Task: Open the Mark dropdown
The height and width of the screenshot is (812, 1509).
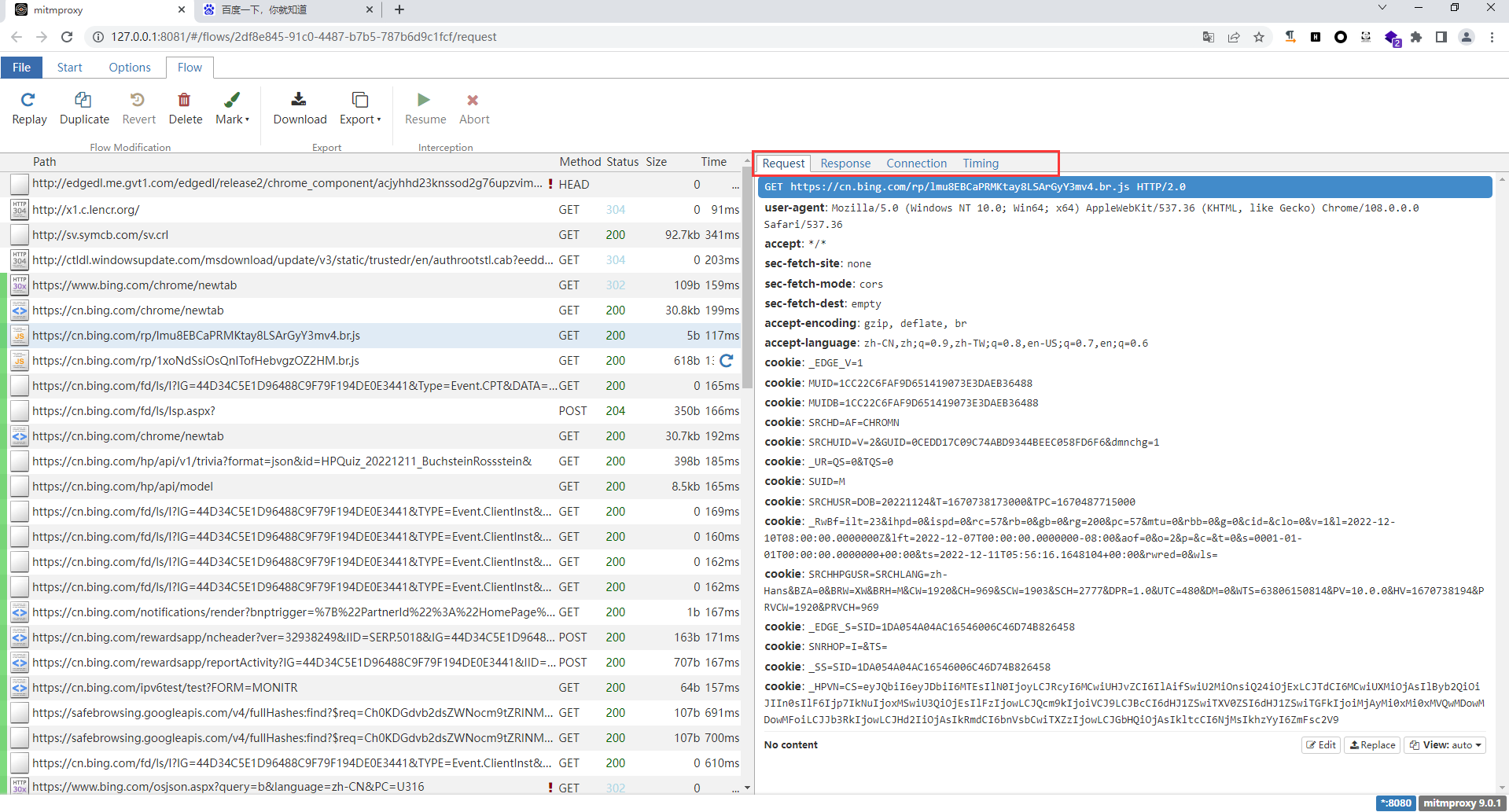Action: 233,109
